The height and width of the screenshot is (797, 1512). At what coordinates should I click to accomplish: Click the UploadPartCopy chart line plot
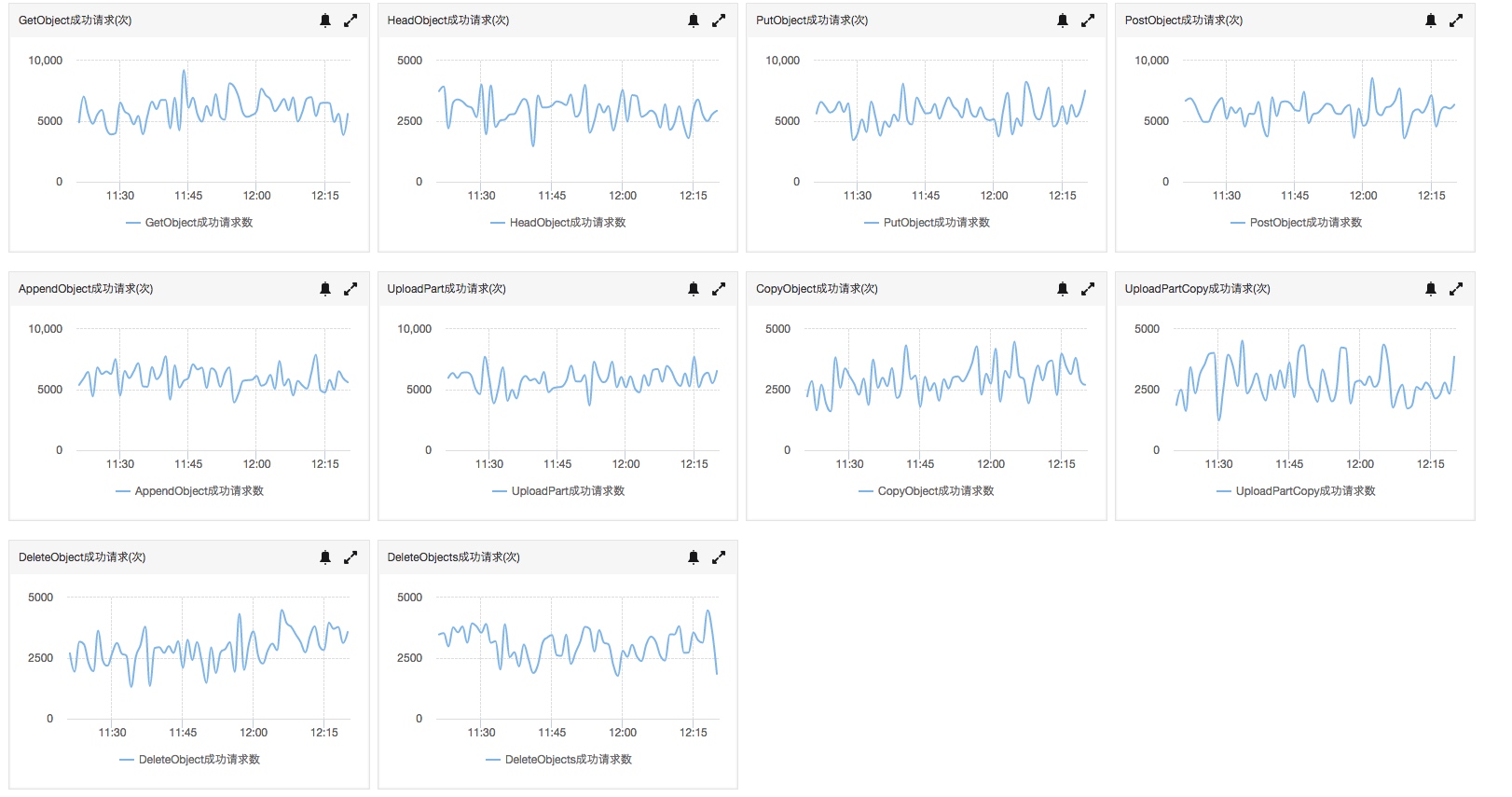[1315, 382]
